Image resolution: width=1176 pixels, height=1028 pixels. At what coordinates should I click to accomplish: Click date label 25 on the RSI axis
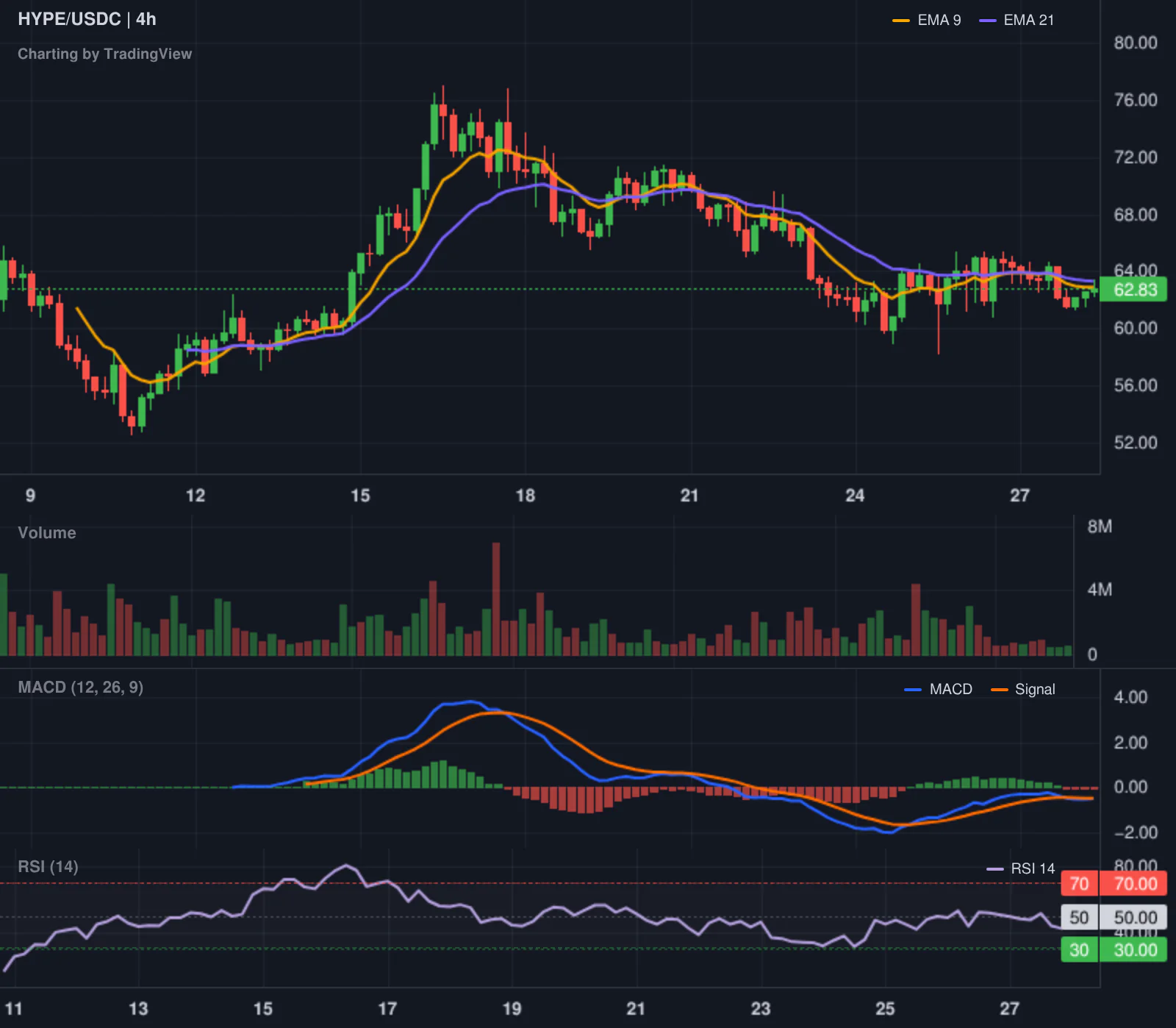pos(885,1009)
